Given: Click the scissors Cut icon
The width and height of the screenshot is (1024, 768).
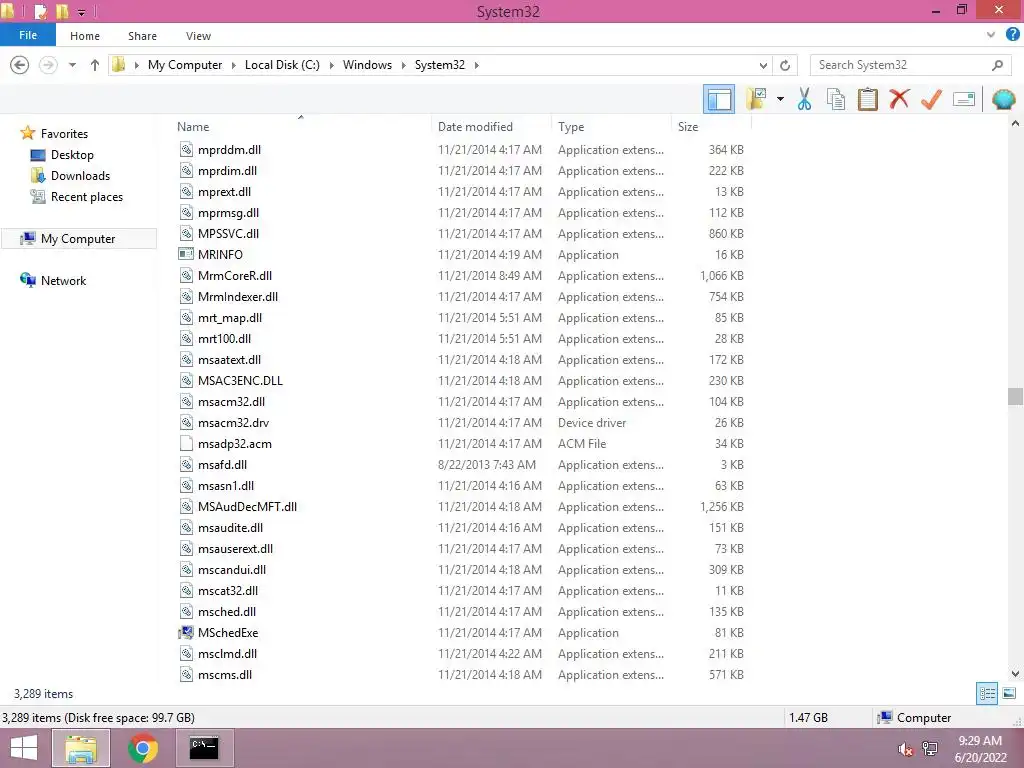Looking at the screenshot, I should [804, 99].
